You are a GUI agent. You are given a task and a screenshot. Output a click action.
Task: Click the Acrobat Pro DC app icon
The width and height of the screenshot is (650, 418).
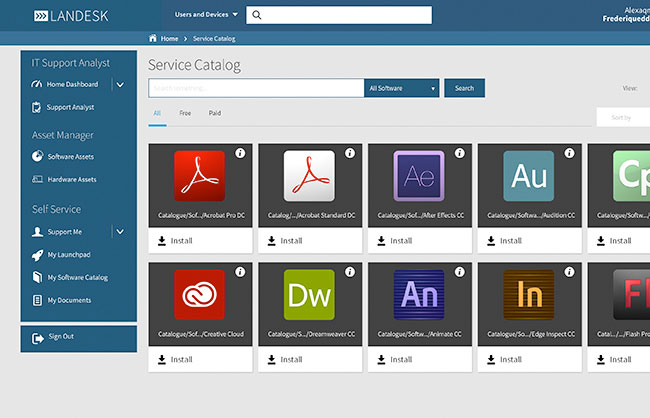click(x=199, y=175)
